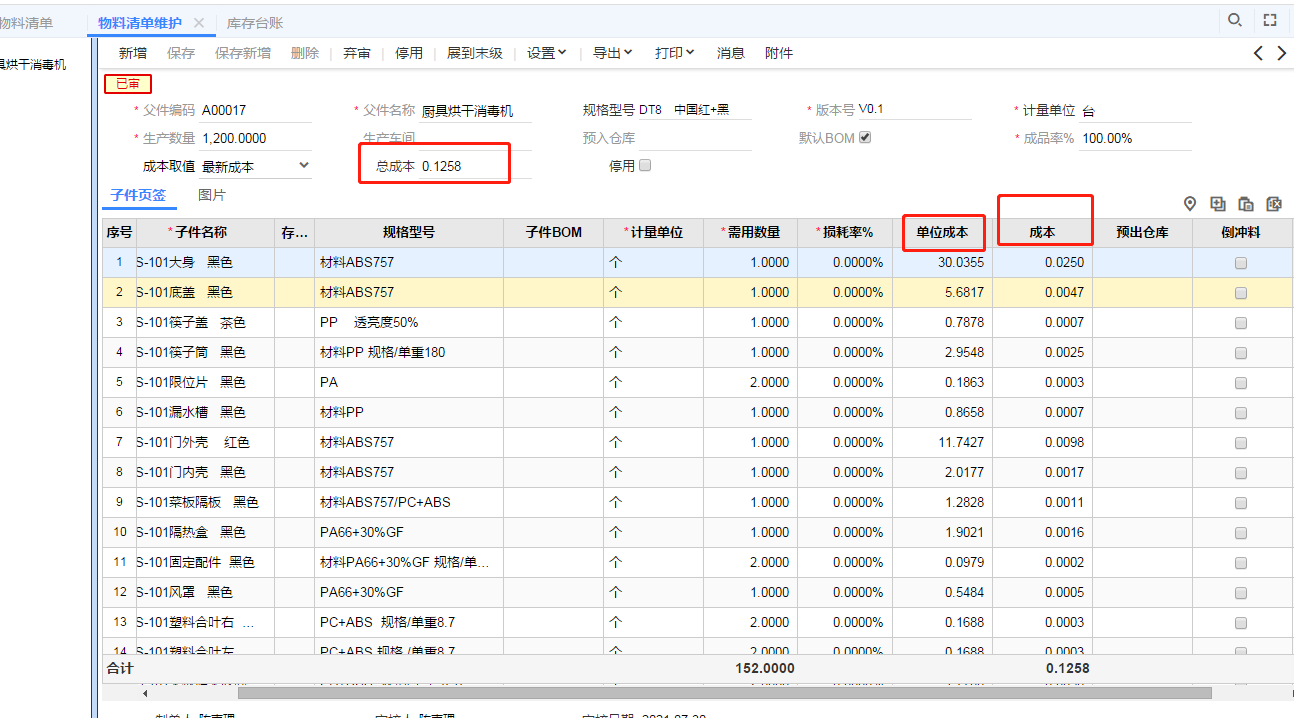Toggle fullscreen with the expand icon
This screenshot has height=718, width=1294.
tap(1270, 20)
